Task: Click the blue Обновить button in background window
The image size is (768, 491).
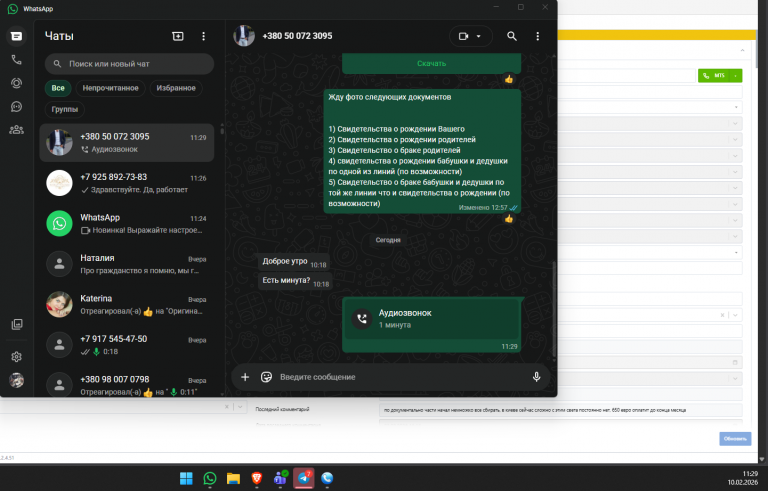Action: click(735, 439)
